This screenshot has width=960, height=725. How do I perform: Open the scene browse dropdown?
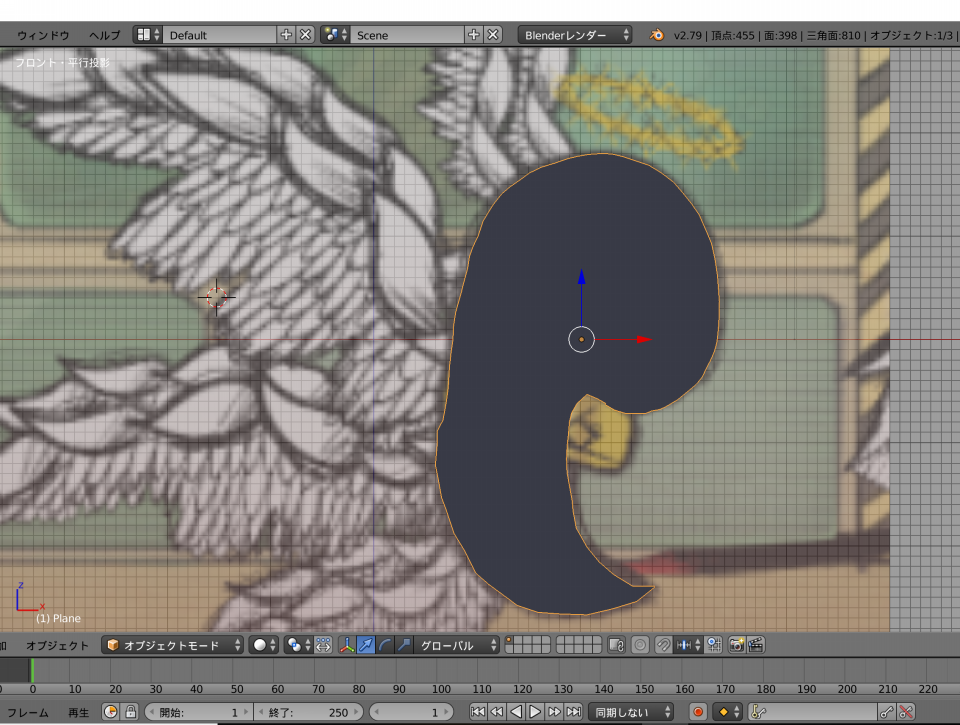point(335,35)
